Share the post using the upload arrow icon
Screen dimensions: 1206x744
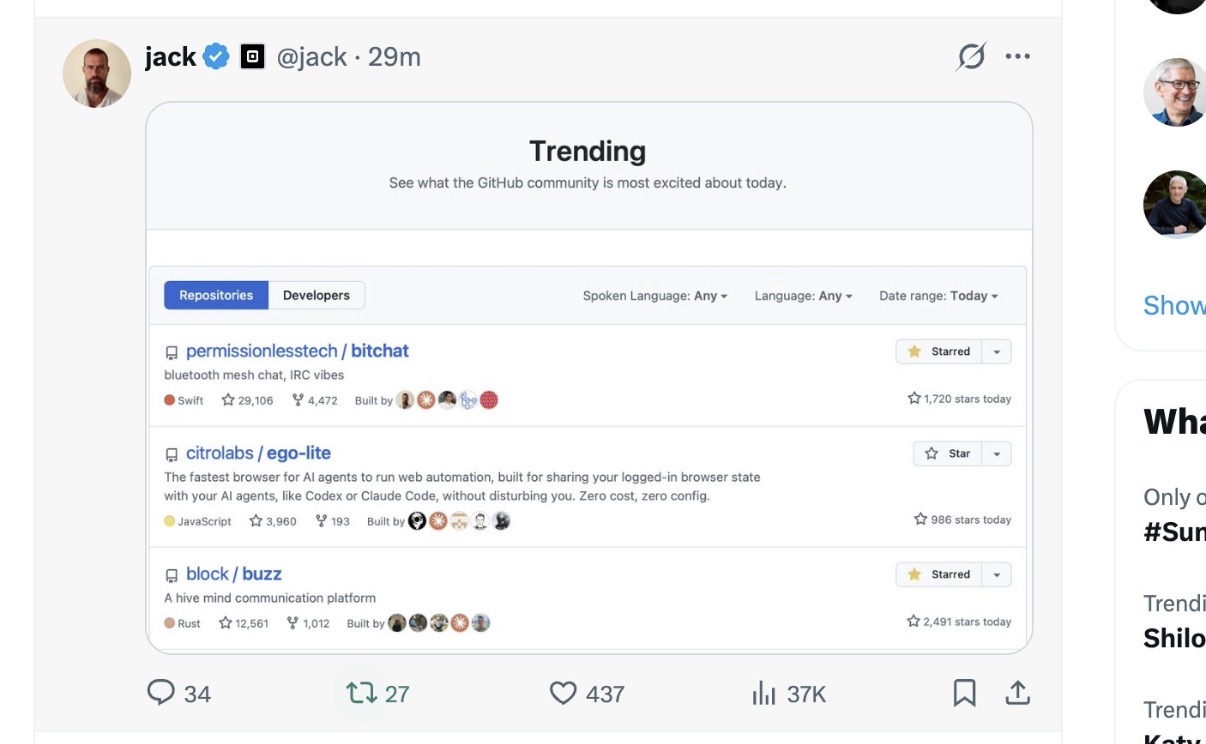tap(1017, 692)
